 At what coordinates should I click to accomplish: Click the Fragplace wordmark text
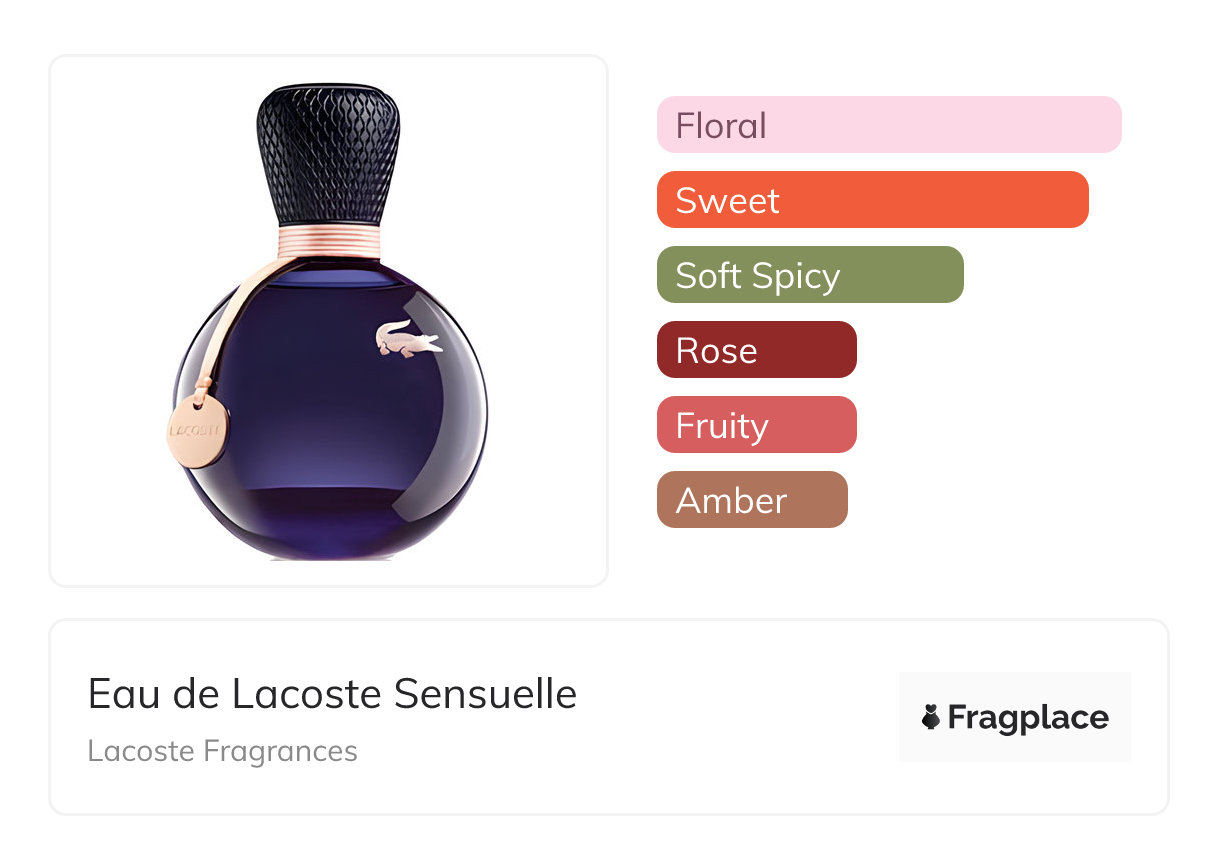pyautogui.click(x=1027, y=718)
